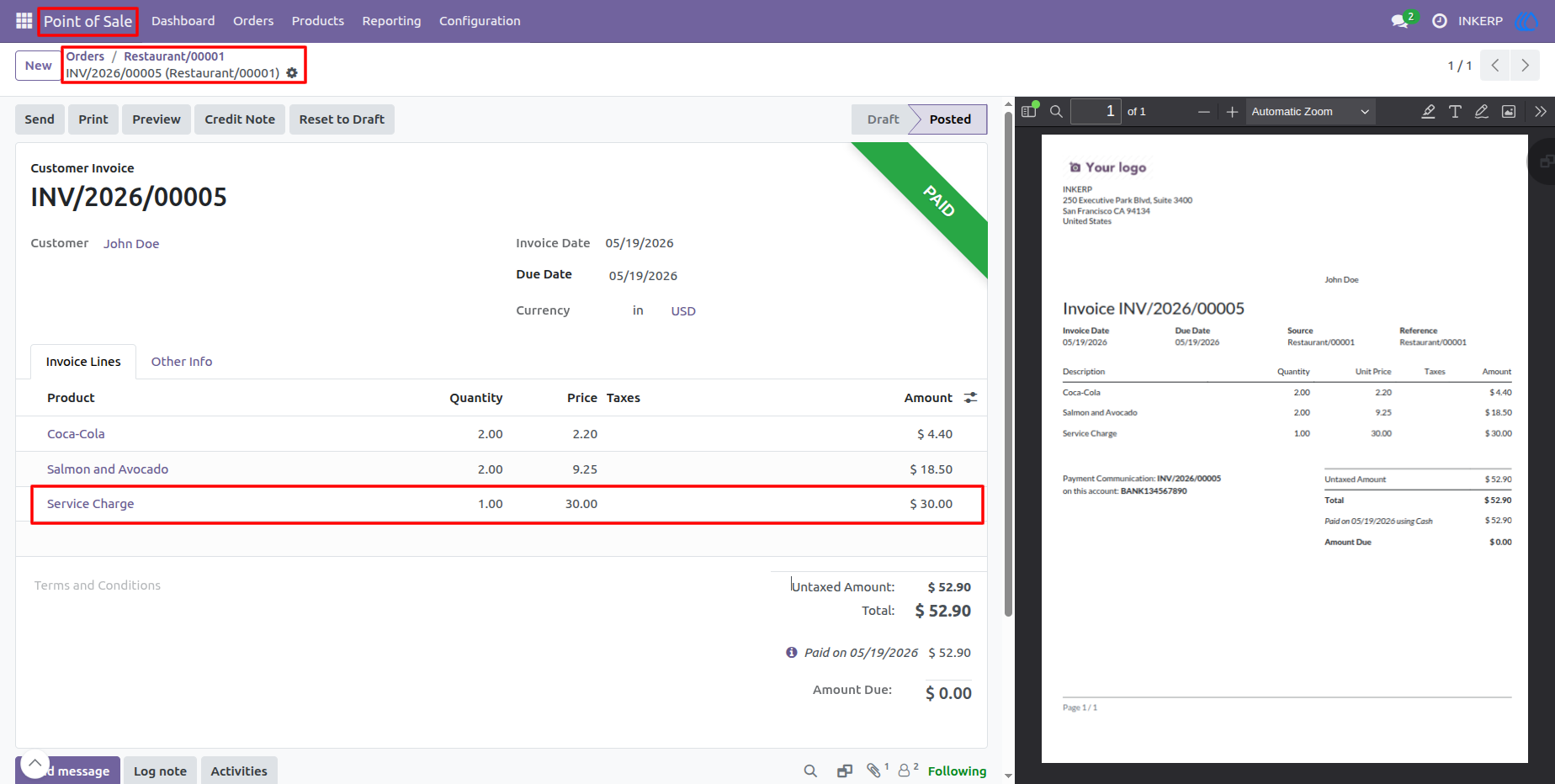Select the Invoice Lines tab
This screenshot has height=784, width=1555.
[x=83, y=362]
